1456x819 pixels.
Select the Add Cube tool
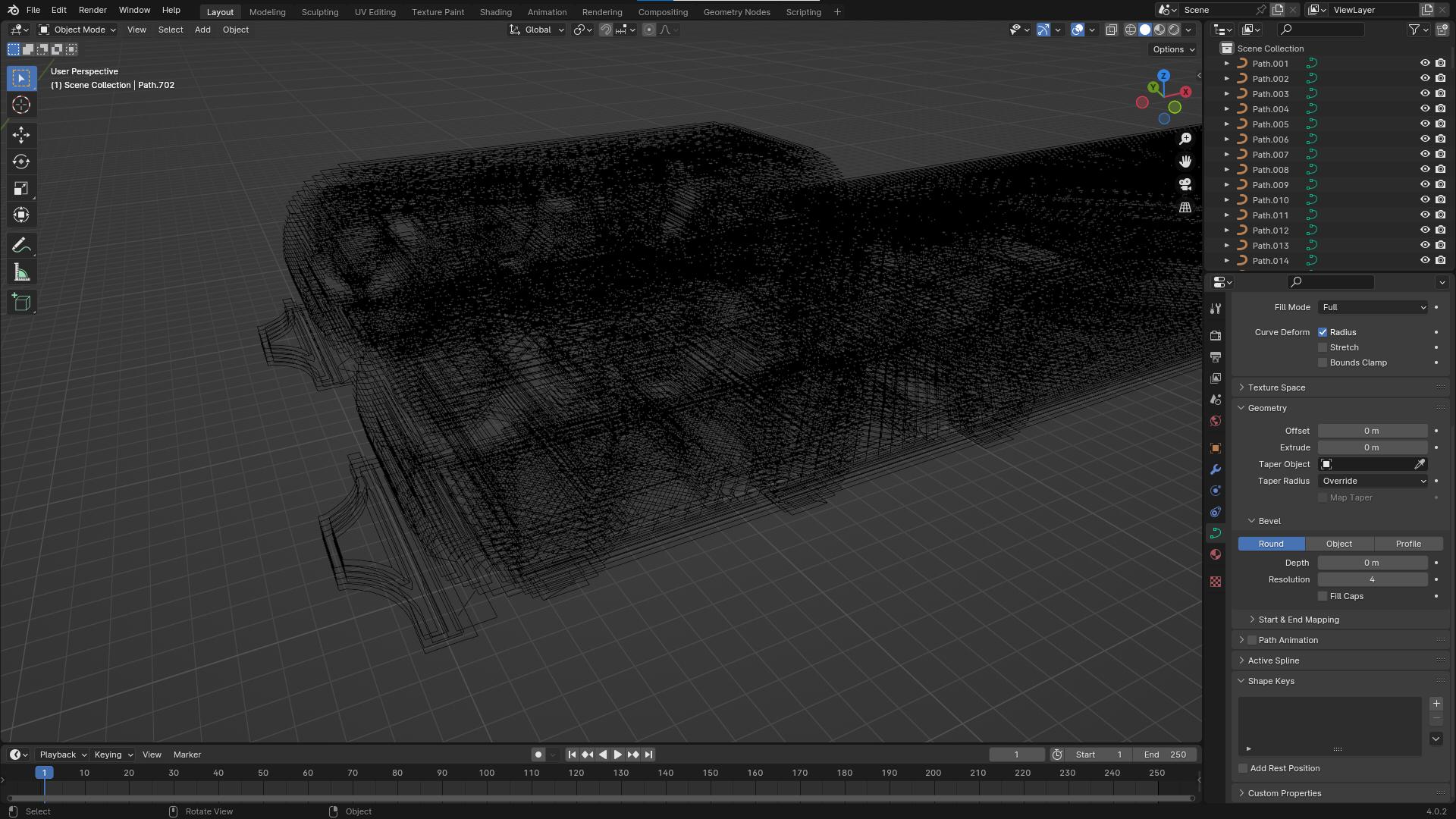point(21,303)
